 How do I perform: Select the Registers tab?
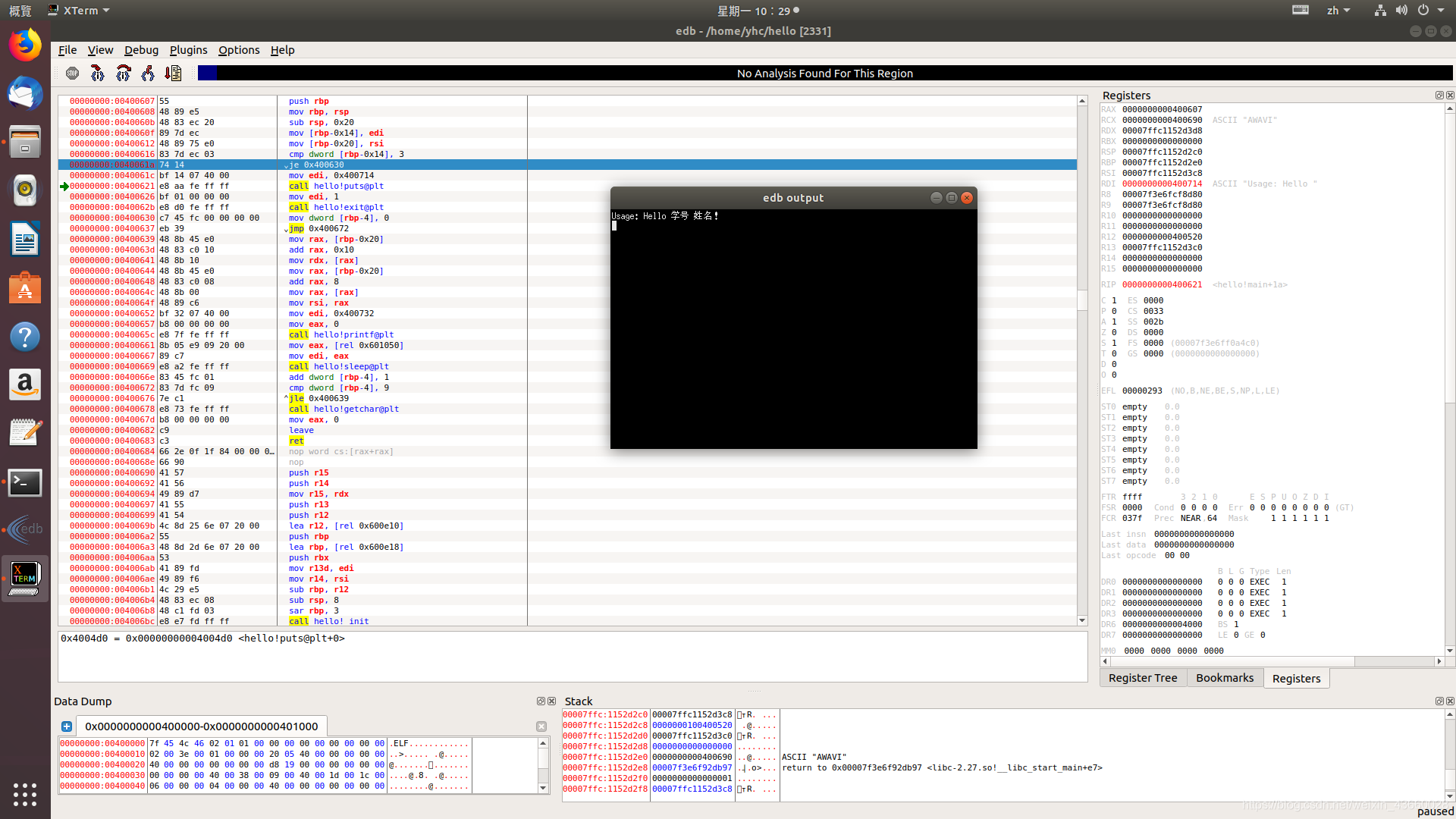pyautogui.click(x=1296, y=678)
